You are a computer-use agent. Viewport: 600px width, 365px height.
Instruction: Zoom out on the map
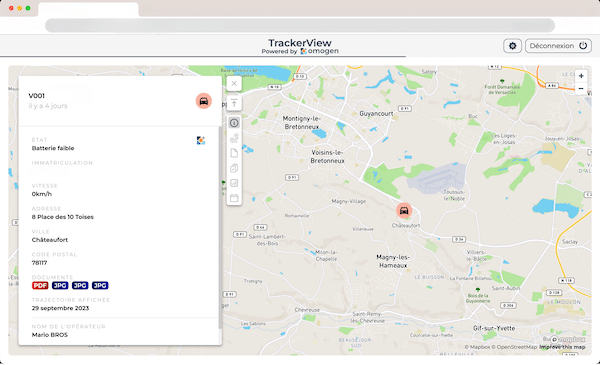(581, 88)
